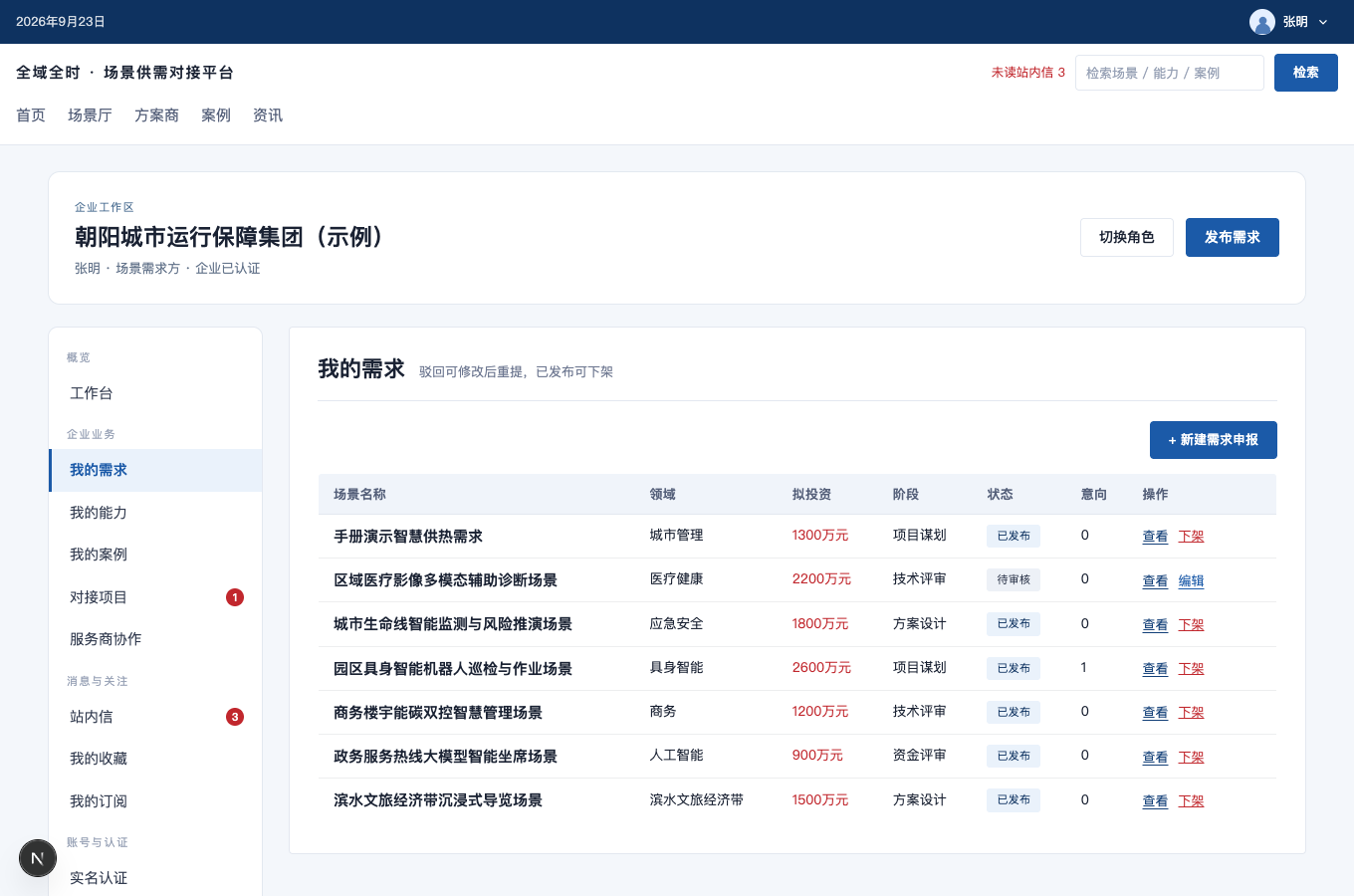The height and width of the screenshot is (896, 1354).
Task: Go to the 场景厅 navigation tab
Action: [90, 115]
